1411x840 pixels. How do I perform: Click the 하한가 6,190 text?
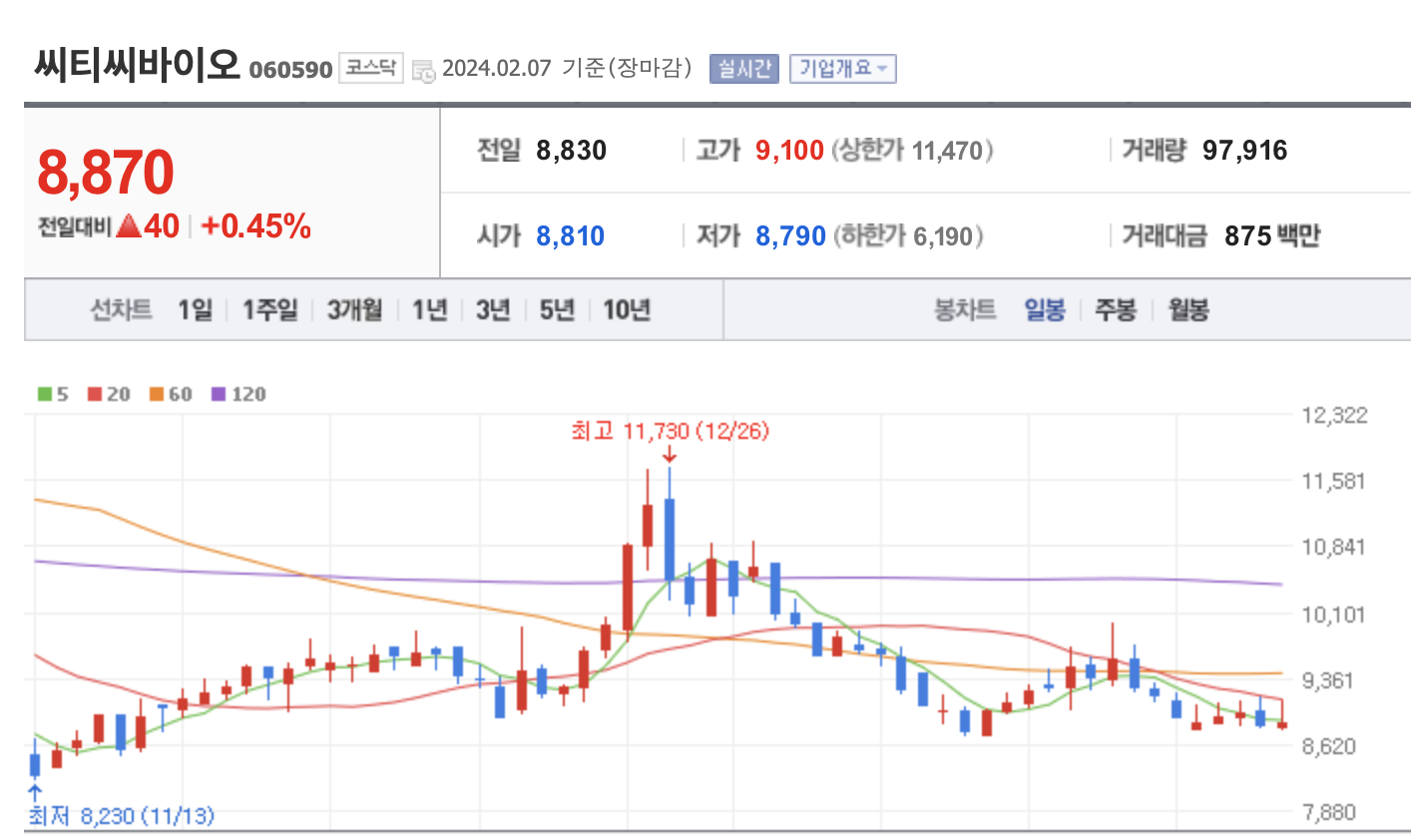[x=908, y=236]
